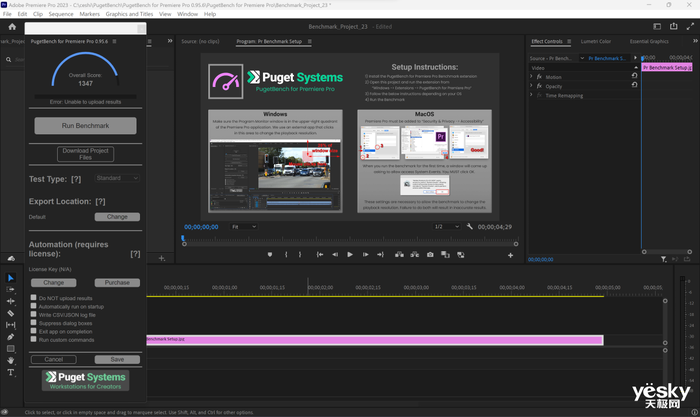This screenshot has height=417, width=700.
Task: Select the Razor tool
Action: pos(11,313)
